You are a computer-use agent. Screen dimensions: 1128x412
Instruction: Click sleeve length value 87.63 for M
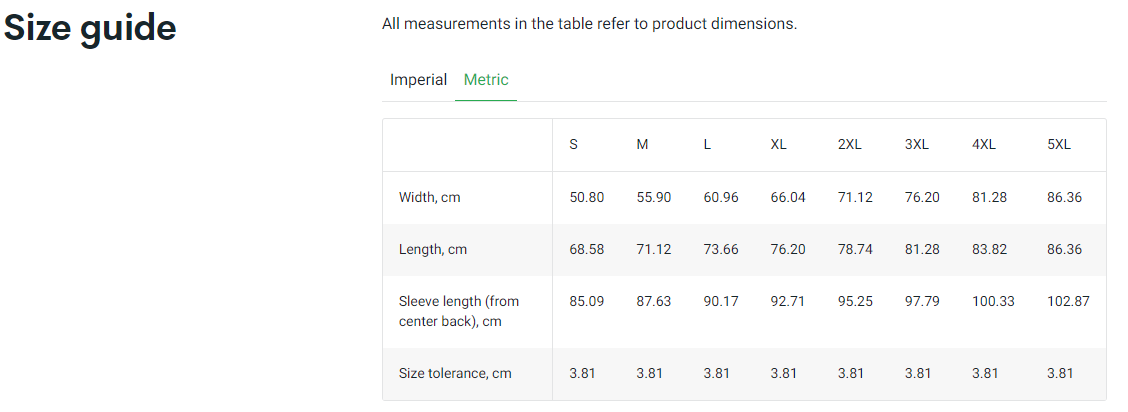pyautogui.click(x=654, y=301)
